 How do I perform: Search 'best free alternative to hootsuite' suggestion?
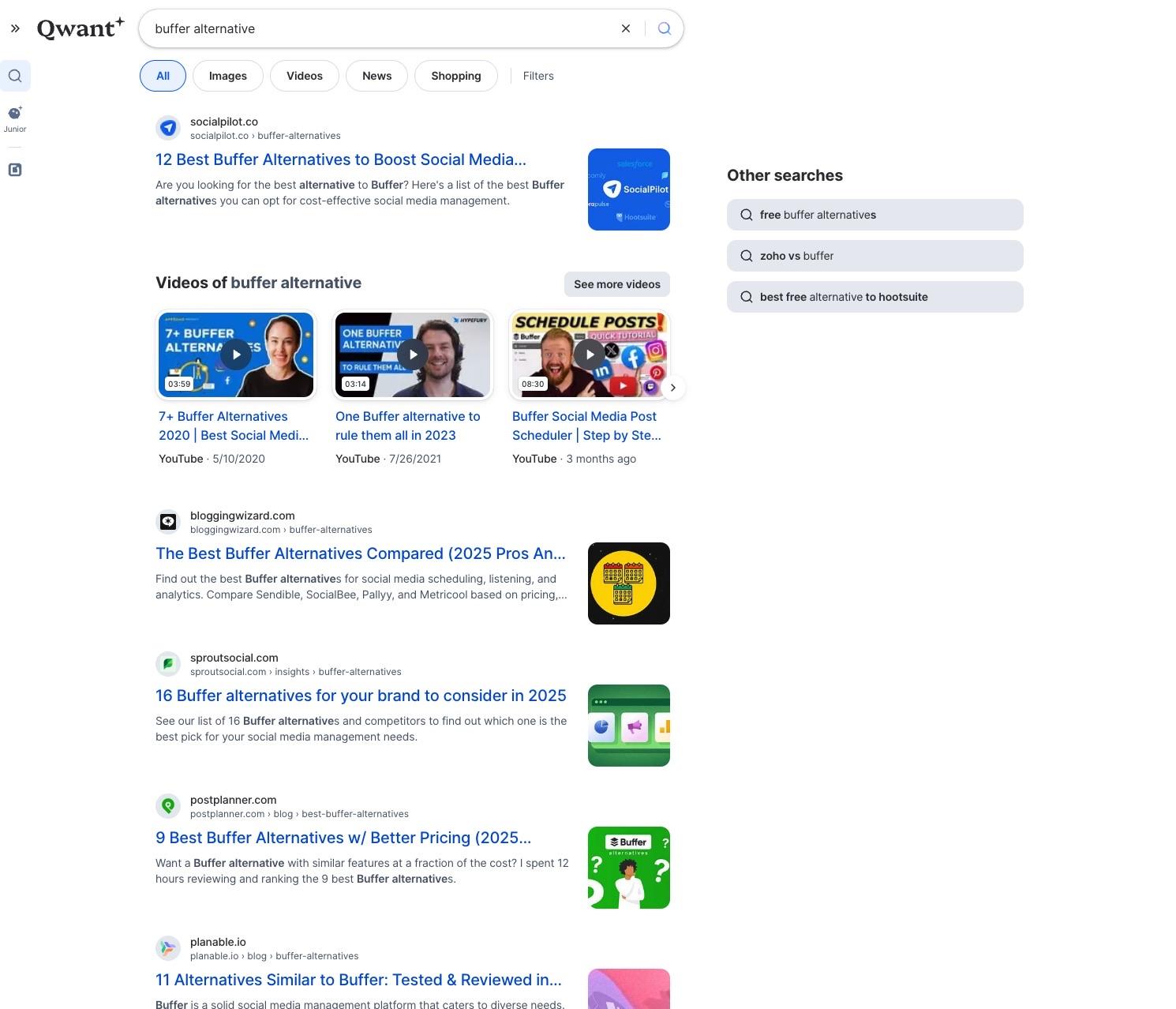(x=875, y=297)
